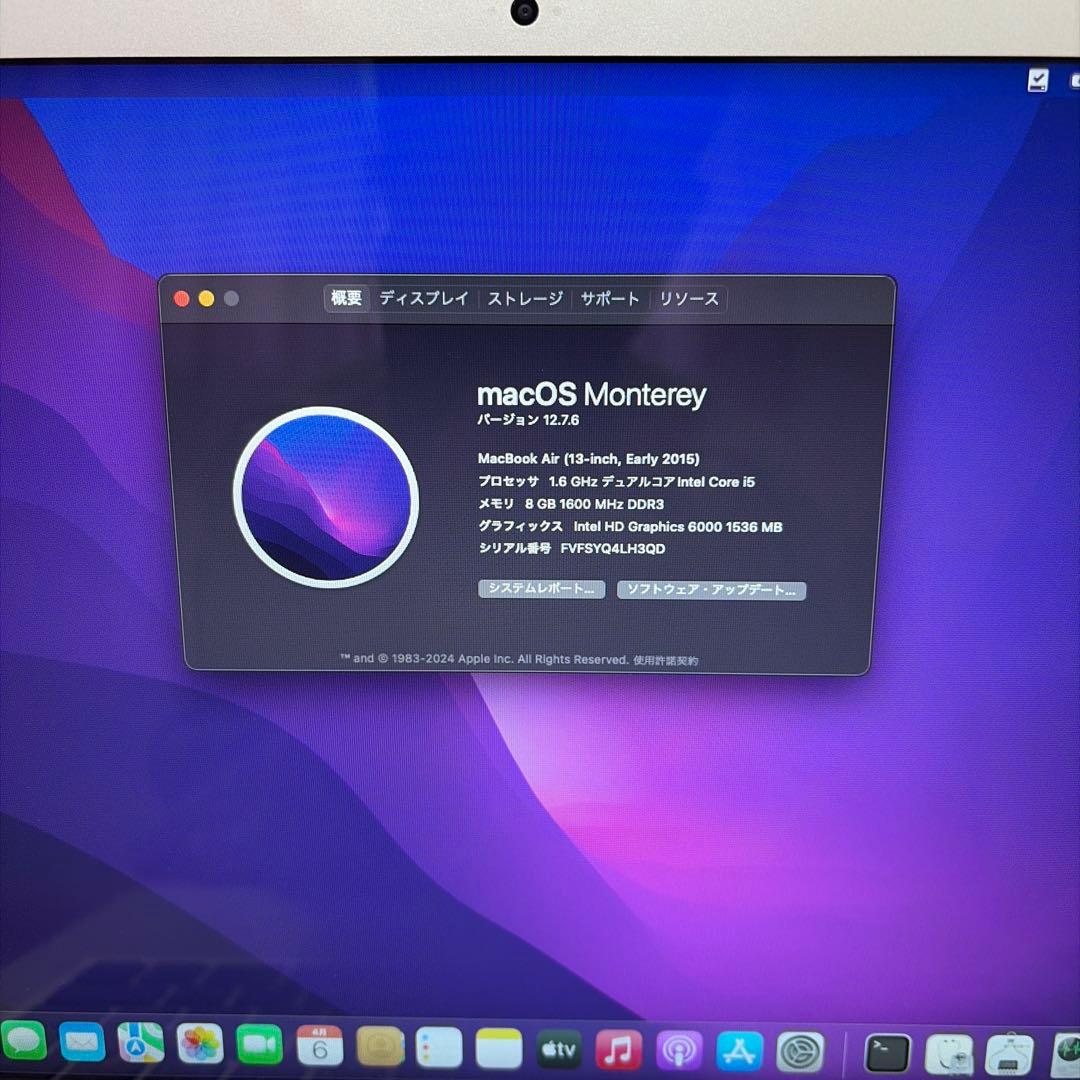Open the Contacts app in Dock
1080x1080 pixels.
(380, 1047)
